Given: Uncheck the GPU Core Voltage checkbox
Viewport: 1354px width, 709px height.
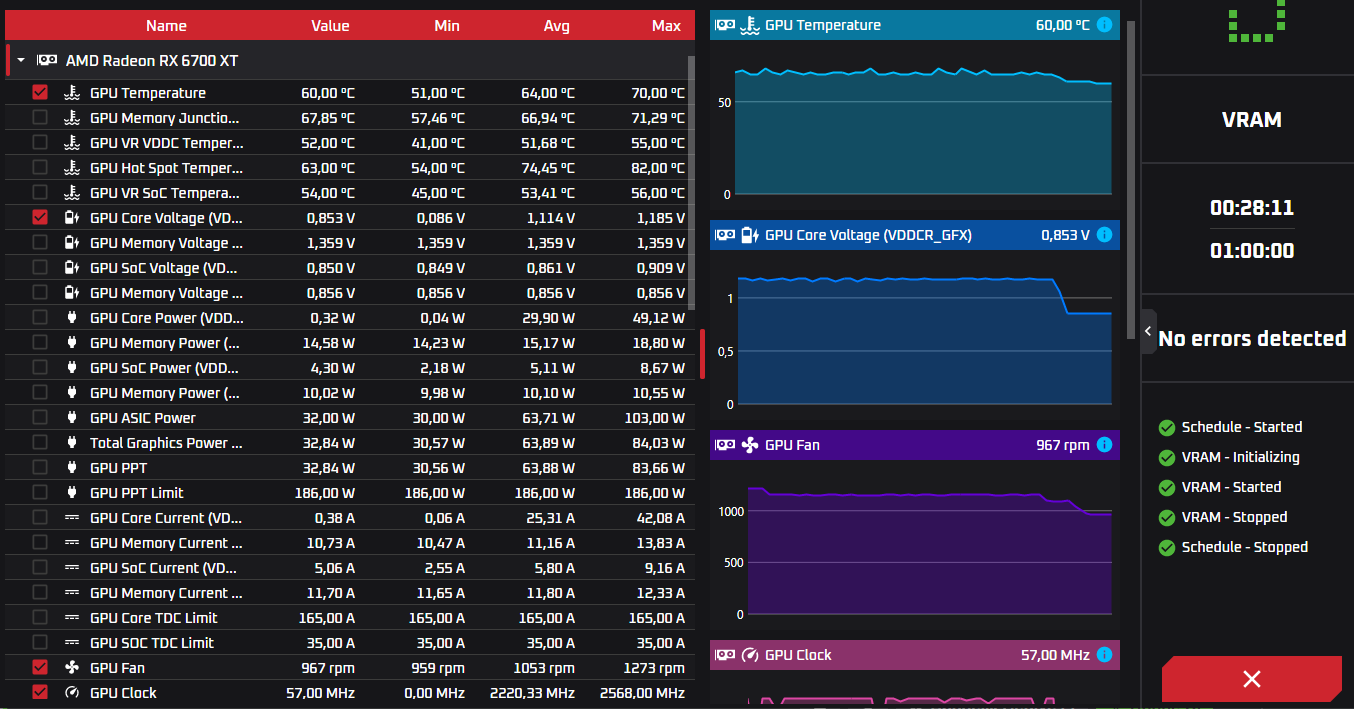Looking at the screenshot, I should coord(40,217).
